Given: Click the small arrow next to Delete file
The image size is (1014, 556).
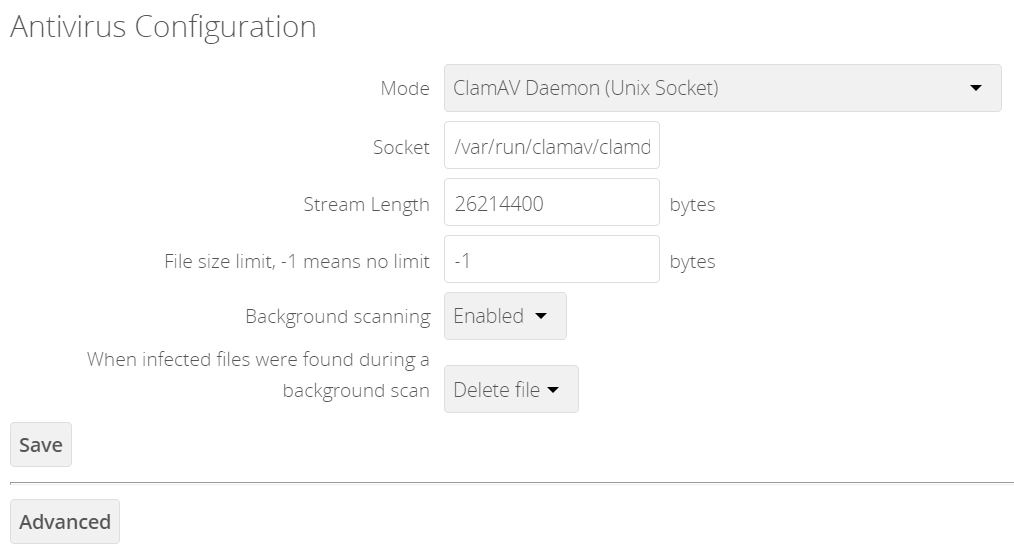Looking at the screenshot, I should (553, 390).
